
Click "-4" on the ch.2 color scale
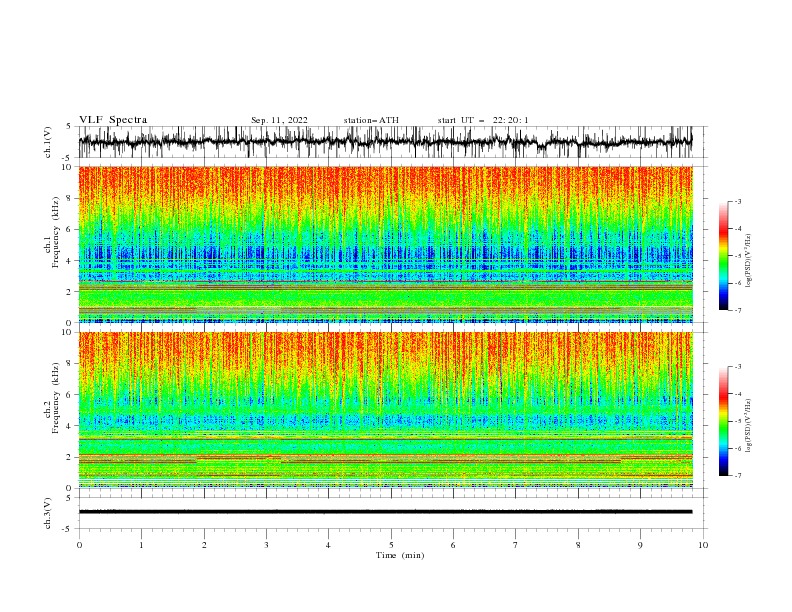[x=738, y=394]
